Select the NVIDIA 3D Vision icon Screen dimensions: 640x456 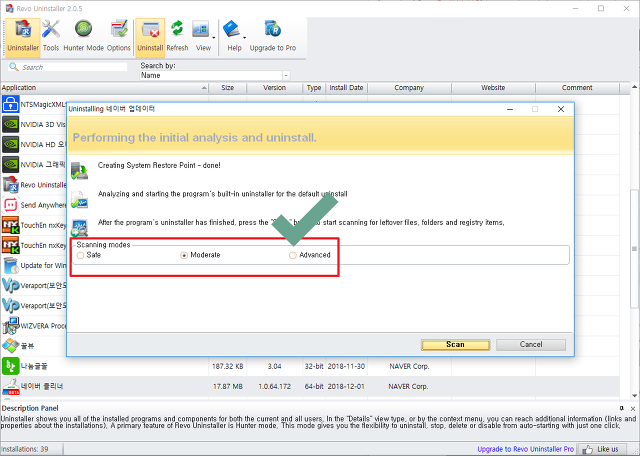pyautogui.click(x=10, y=124)
